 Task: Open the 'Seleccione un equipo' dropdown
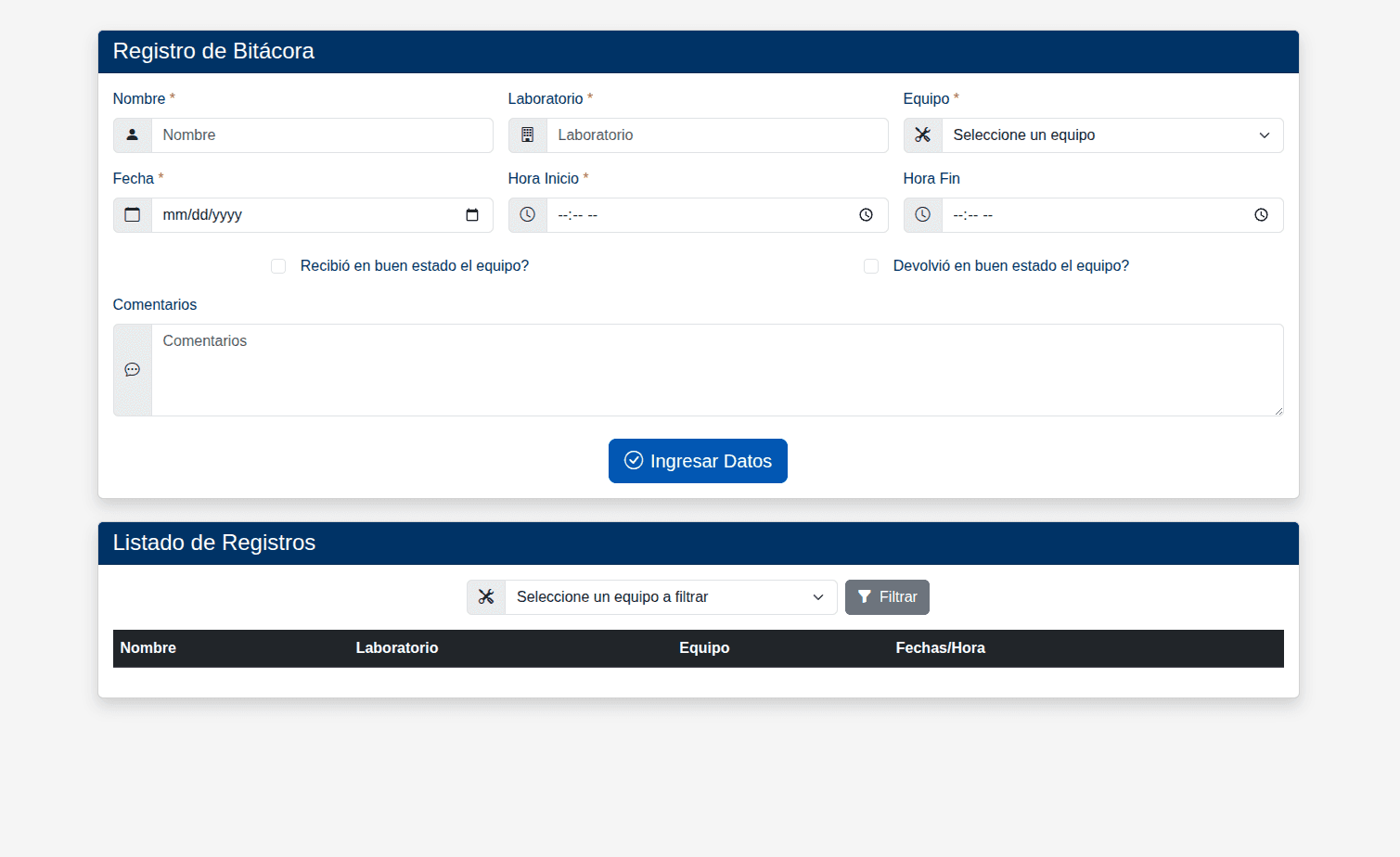pos(1111,135)
